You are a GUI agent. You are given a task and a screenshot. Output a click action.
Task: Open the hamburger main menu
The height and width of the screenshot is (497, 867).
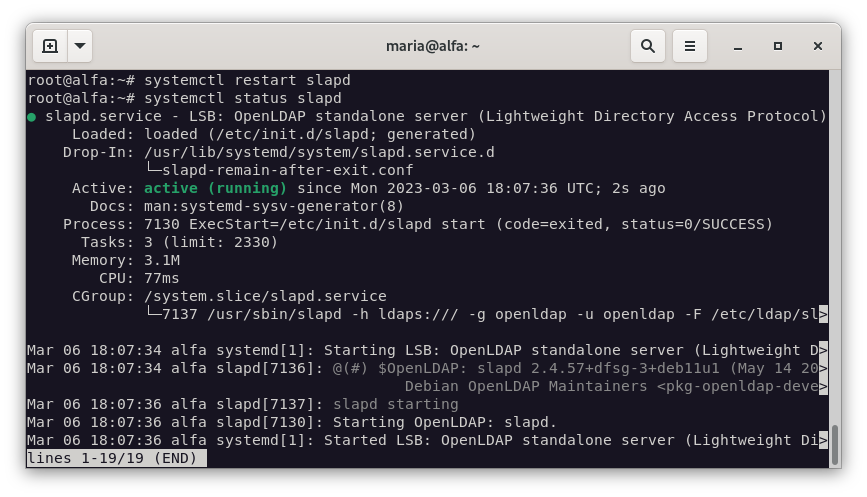[x=689, y=46]
